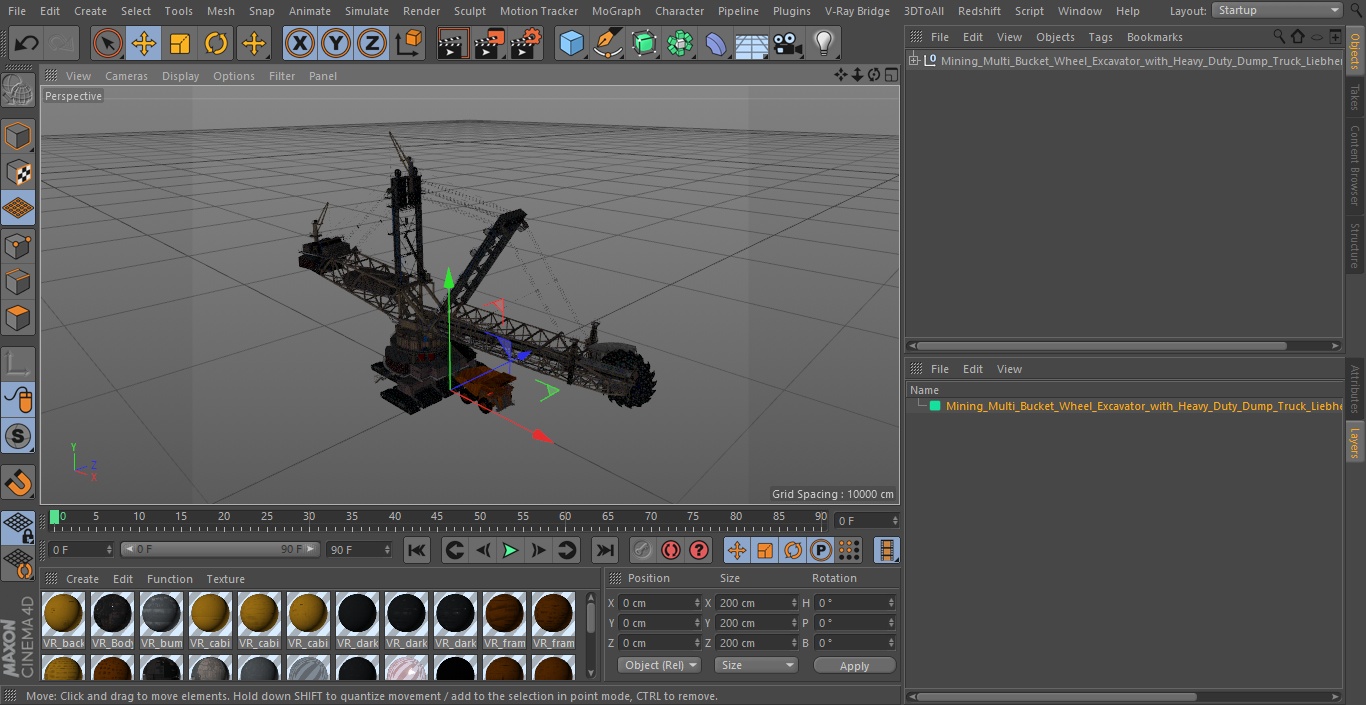Click stepper on Position X field
Image resolution: width=1366 pixels, height=705 pixels.
(x=698, y=603)
